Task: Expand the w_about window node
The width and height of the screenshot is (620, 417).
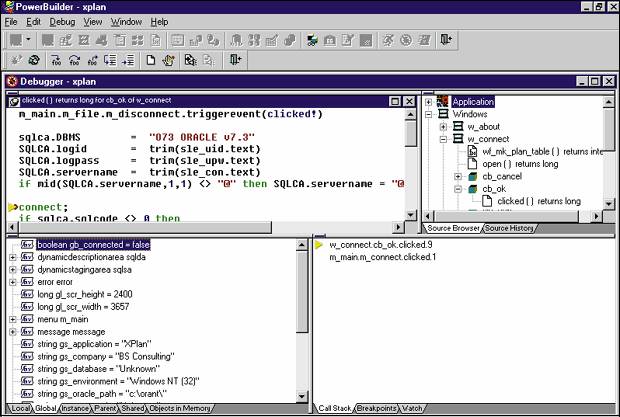Action: [443, 127]
